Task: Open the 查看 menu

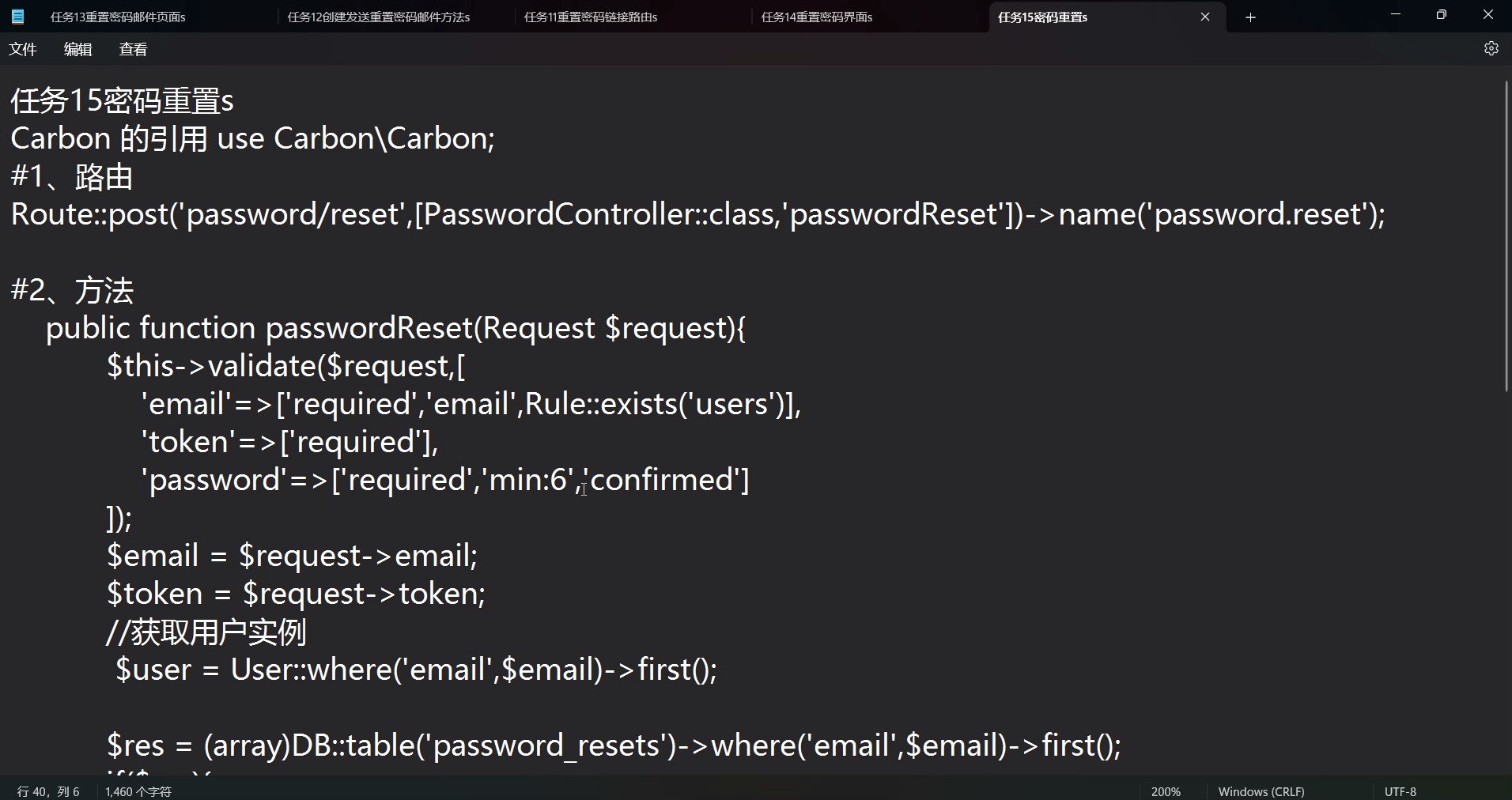Action: [x=133, y=50]
